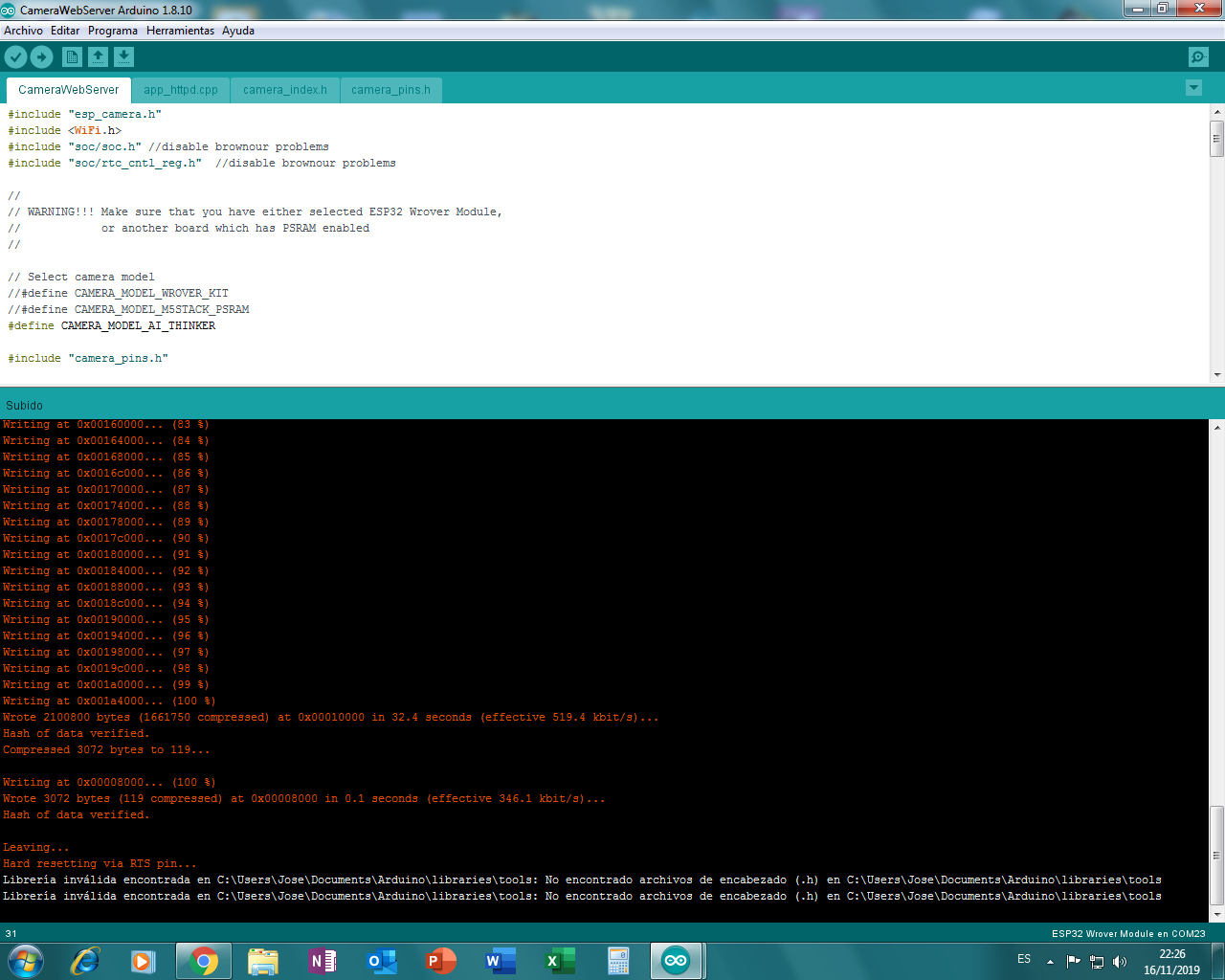The image size is (1225, 980).
Task: Click the Action Center flag tray icon
Action: point(1073,962)
